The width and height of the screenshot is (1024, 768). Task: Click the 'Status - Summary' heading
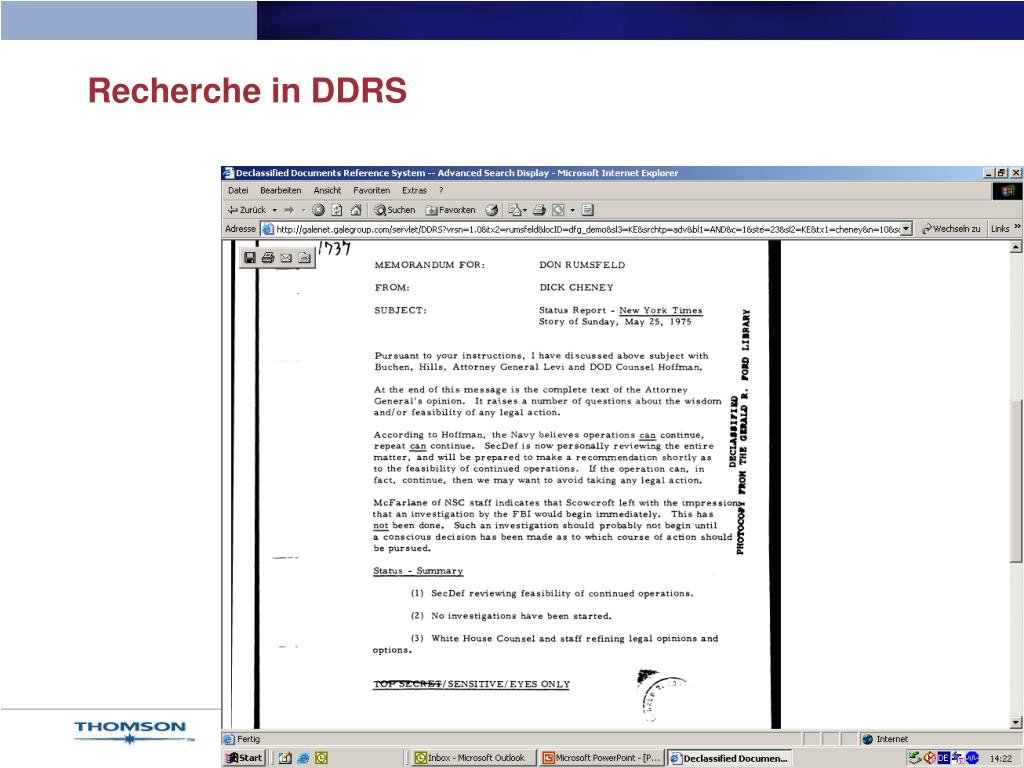coord(418,571)
